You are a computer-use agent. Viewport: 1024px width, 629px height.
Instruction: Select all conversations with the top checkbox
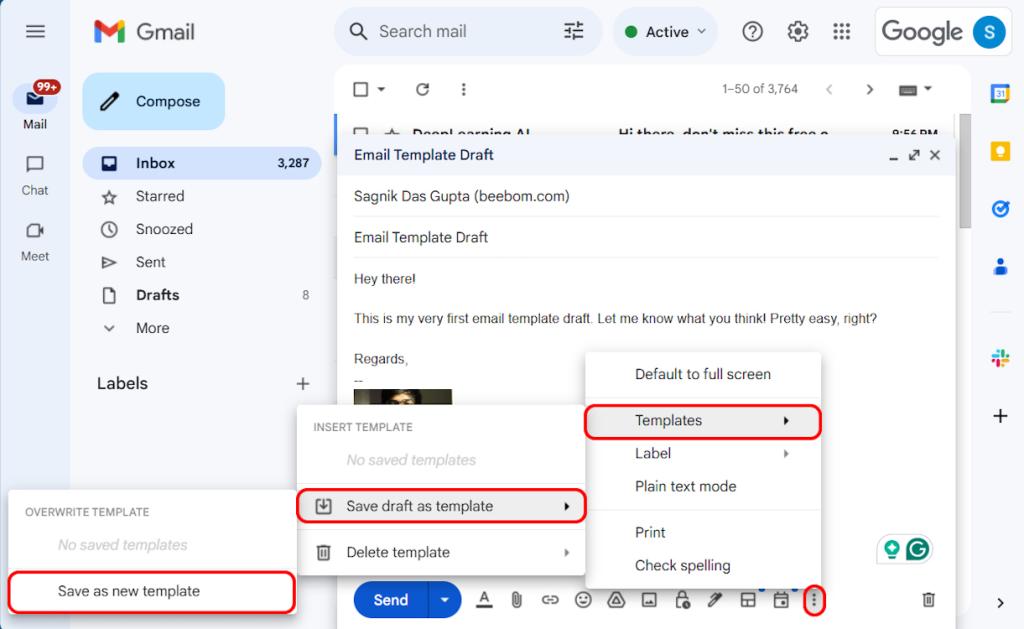pyautogui.click(x=361, y=89)
